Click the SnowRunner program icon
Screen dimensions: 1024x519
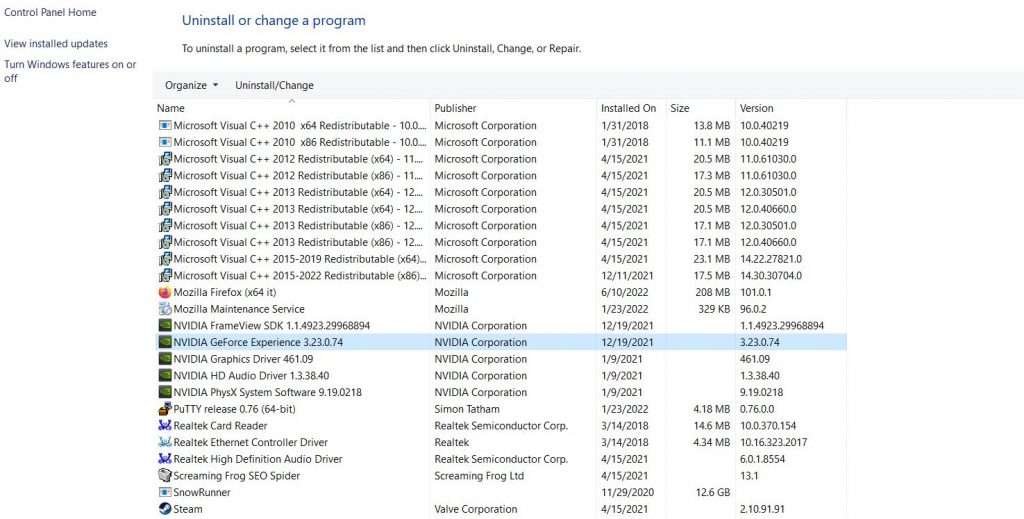(165, 492)
